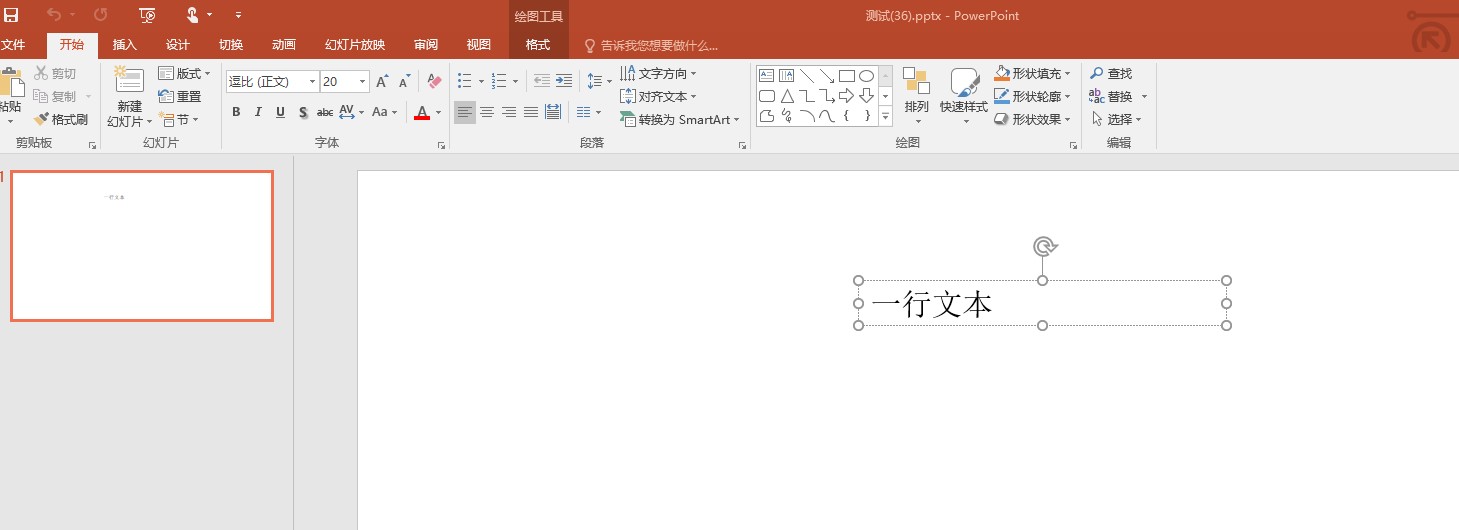
Task: Open the Format (格式) drawing tools tab
Action: click(538, 45)
